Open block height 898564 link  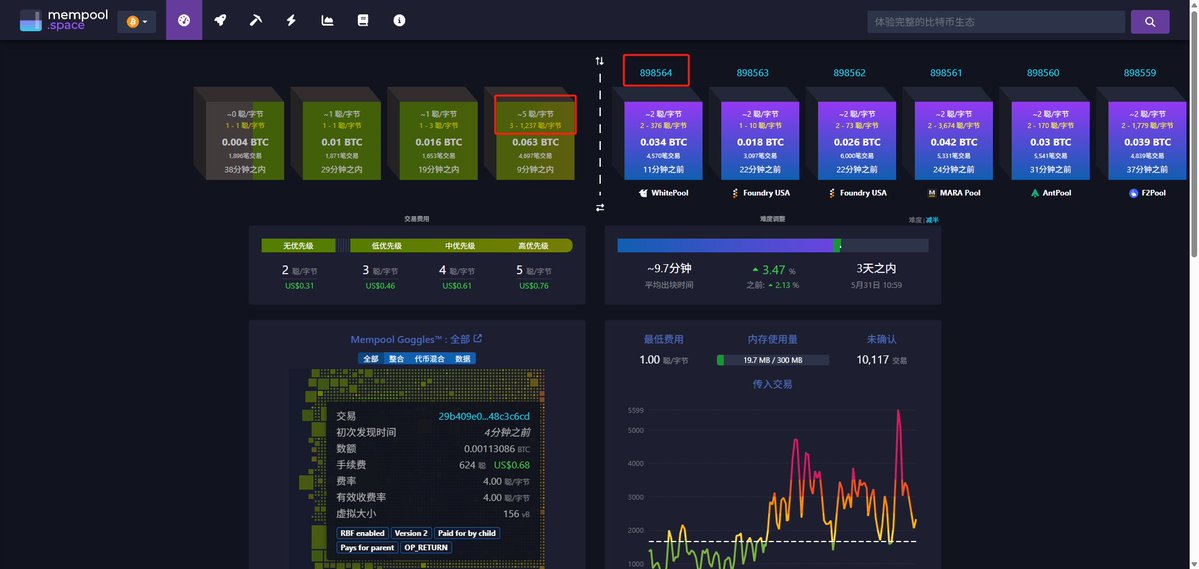656,73
